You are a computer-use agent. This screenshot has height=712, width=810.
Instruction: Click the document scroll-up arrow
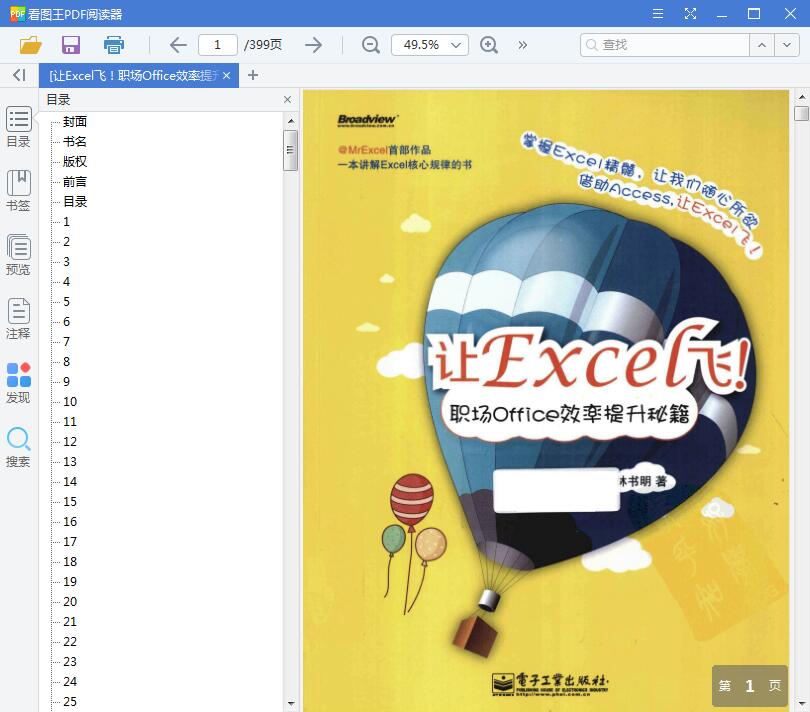[801, 97]
